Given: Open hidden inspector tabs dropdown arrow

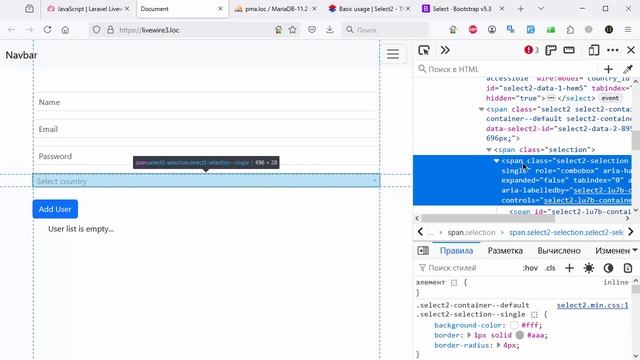Looking at the screenshot, I should tap(635, 250).
